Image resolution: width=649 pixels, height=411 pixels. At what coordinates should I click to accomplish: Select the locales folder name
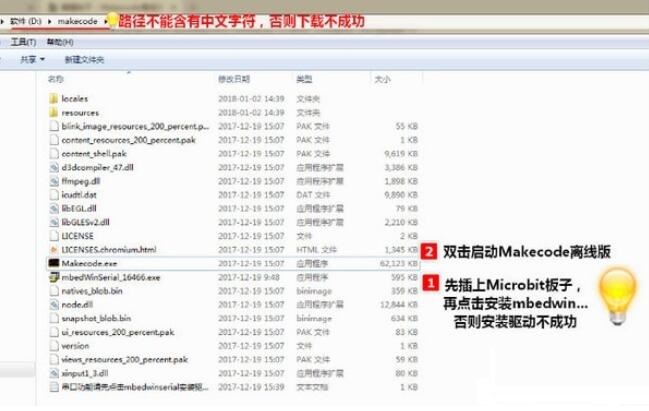click(75, 99)
